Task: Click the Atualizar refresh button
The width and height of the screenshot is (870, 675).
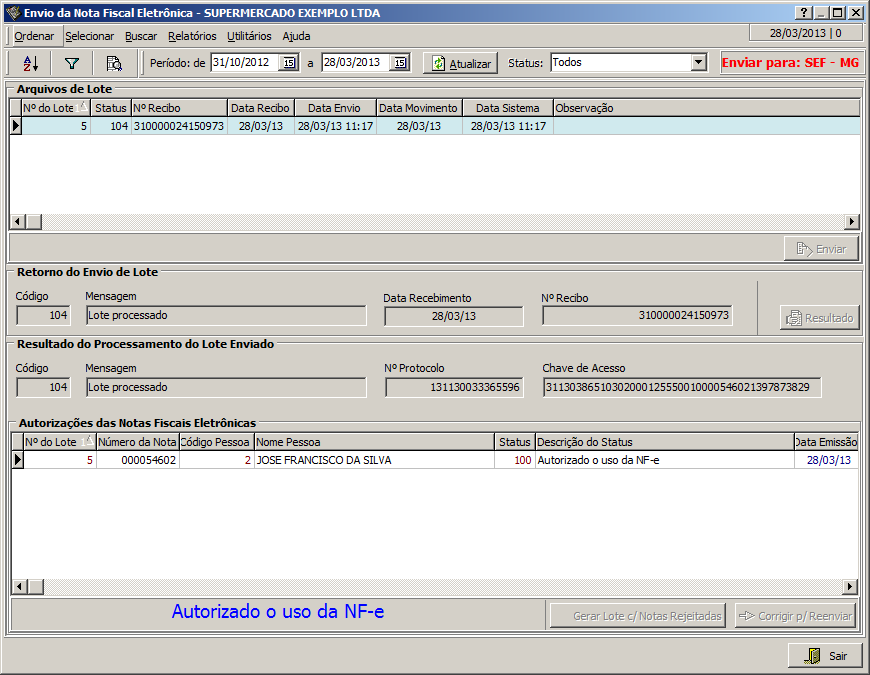Action: point(460,63)
